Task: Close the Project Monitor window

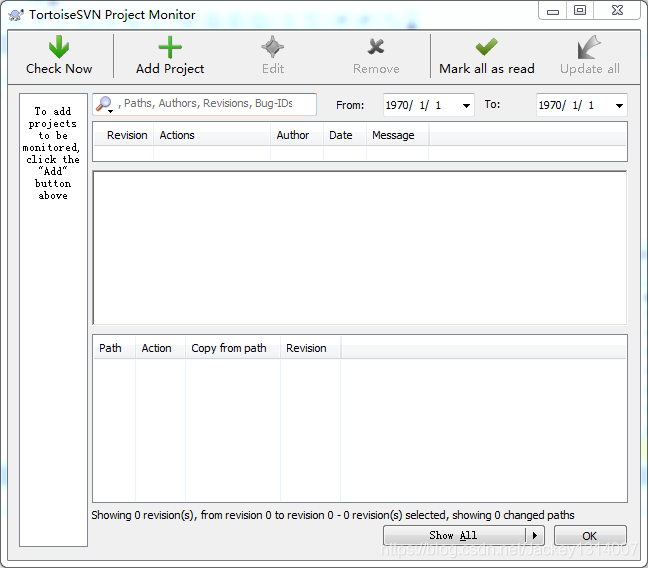Action: [x=617, y=10]
